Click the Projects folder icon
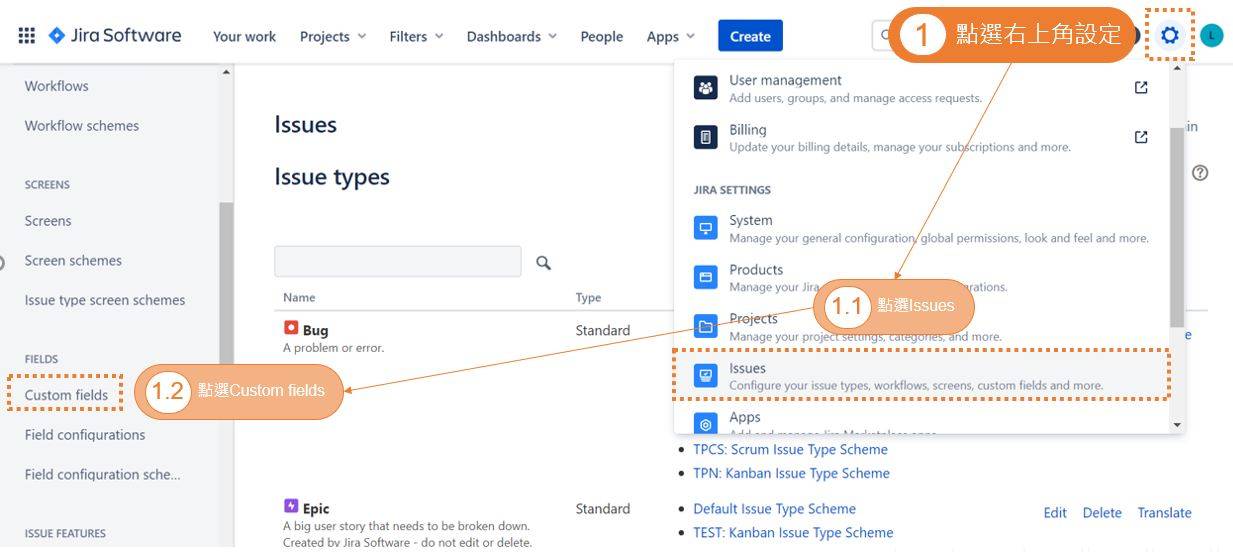 click(x=706, y=326)
